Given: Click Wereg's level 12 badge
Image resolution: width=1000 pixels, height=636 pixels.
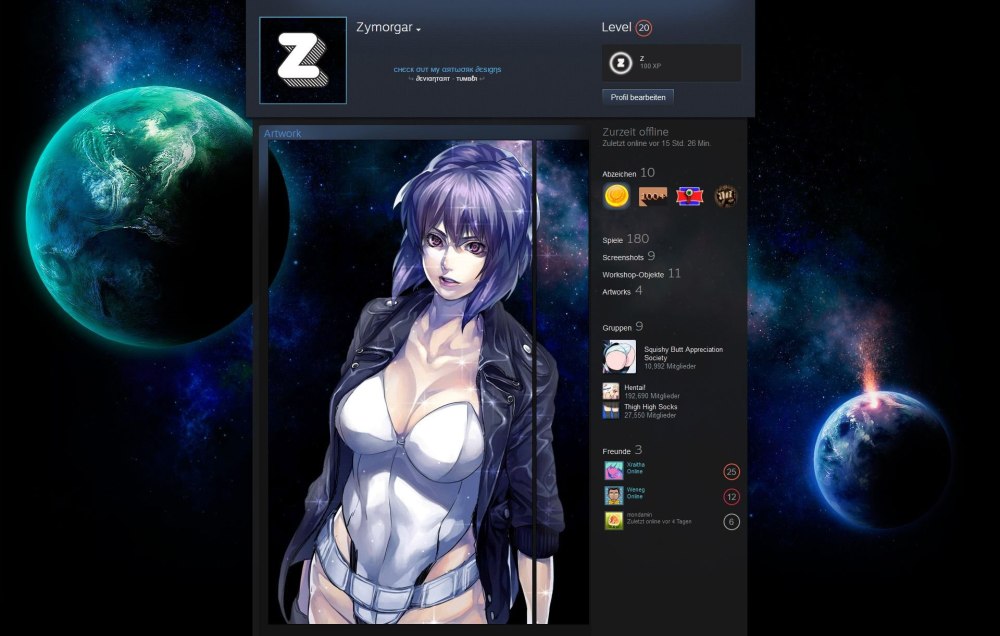Looking at the screenshot, I should pyautogui.click(x=732, y=497).
